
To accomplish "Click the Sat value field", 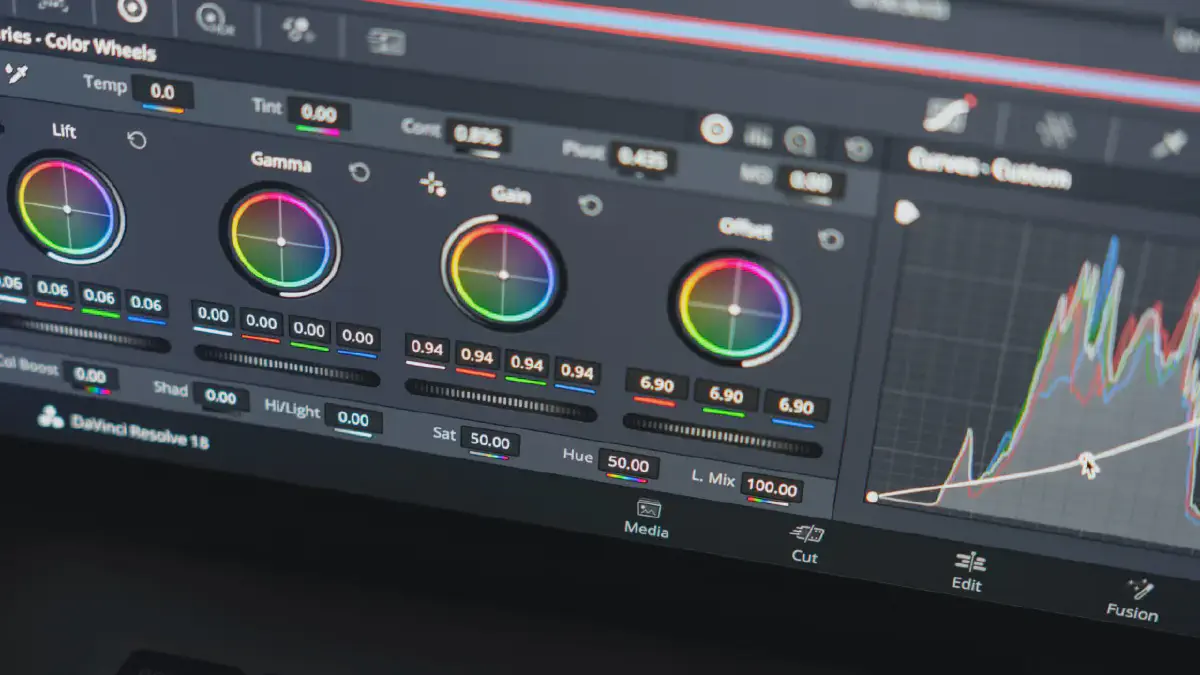I will pyautogui.click(x=490, y=442).
